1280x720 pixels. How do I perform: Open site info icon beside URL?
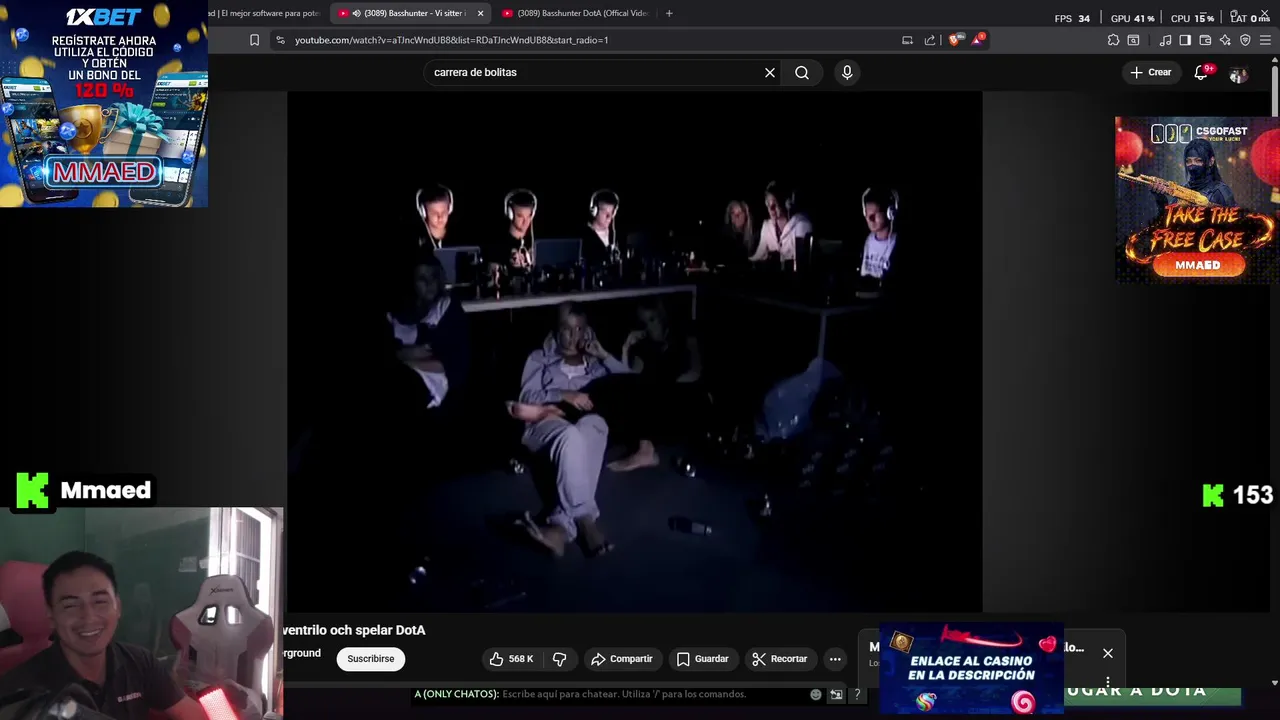pyautogui.click(x=280, y=40)
